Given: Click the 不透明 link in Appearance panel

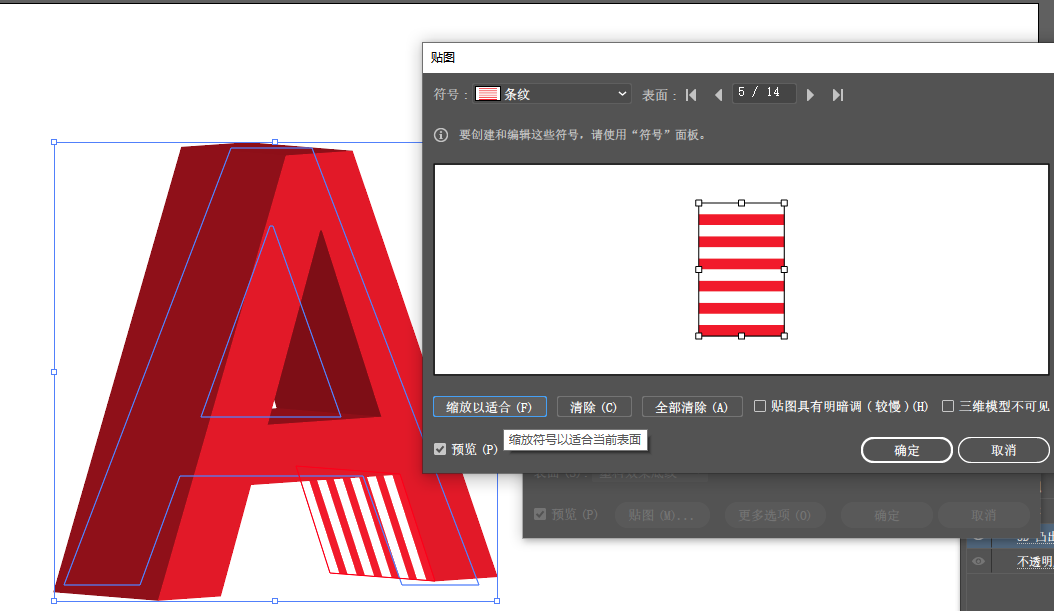Looking at the screenshot, I should 1035,561.
